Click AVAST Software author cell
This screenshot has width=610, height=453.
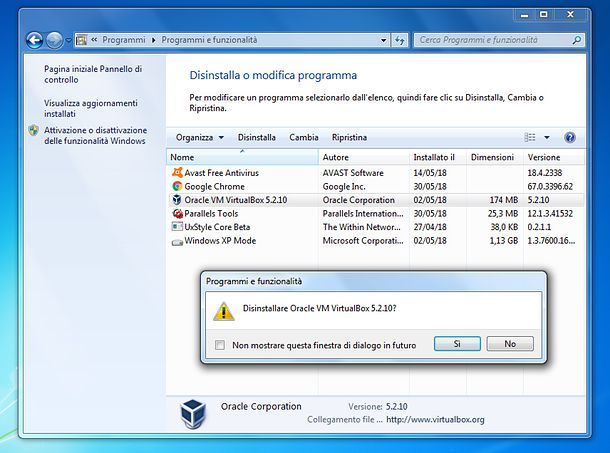pos(353,173)
